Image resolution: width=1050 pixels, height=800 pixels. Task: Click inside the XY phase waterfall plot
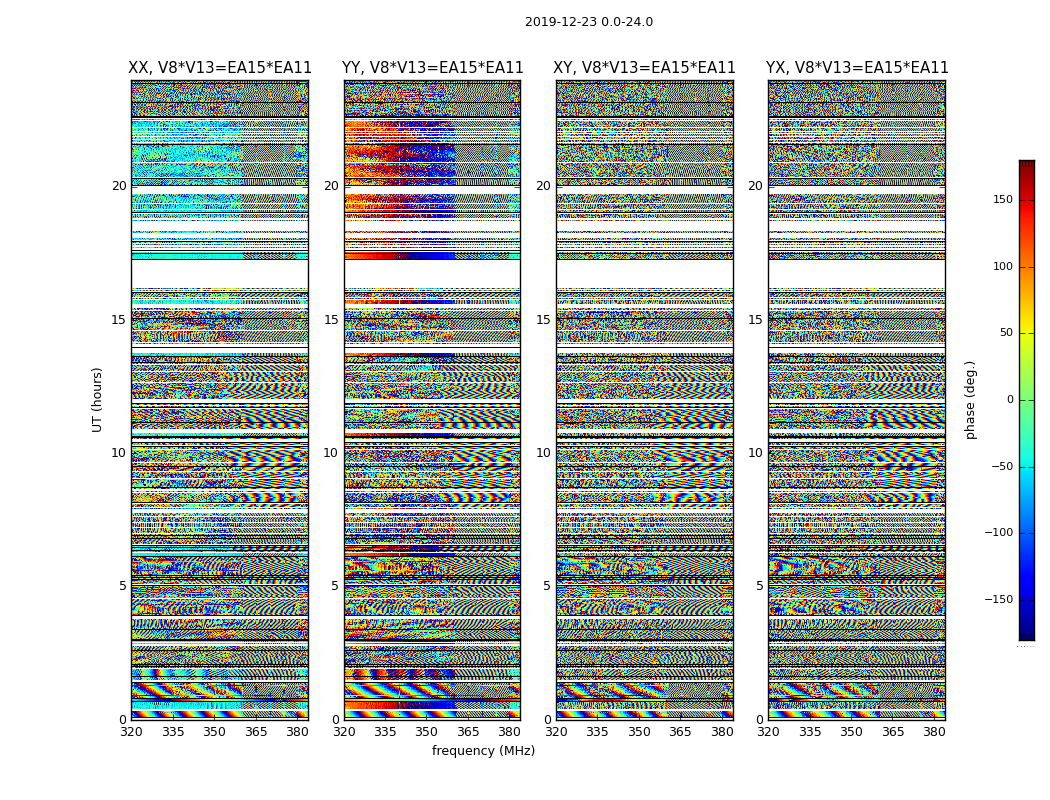[x=645, y=400]
